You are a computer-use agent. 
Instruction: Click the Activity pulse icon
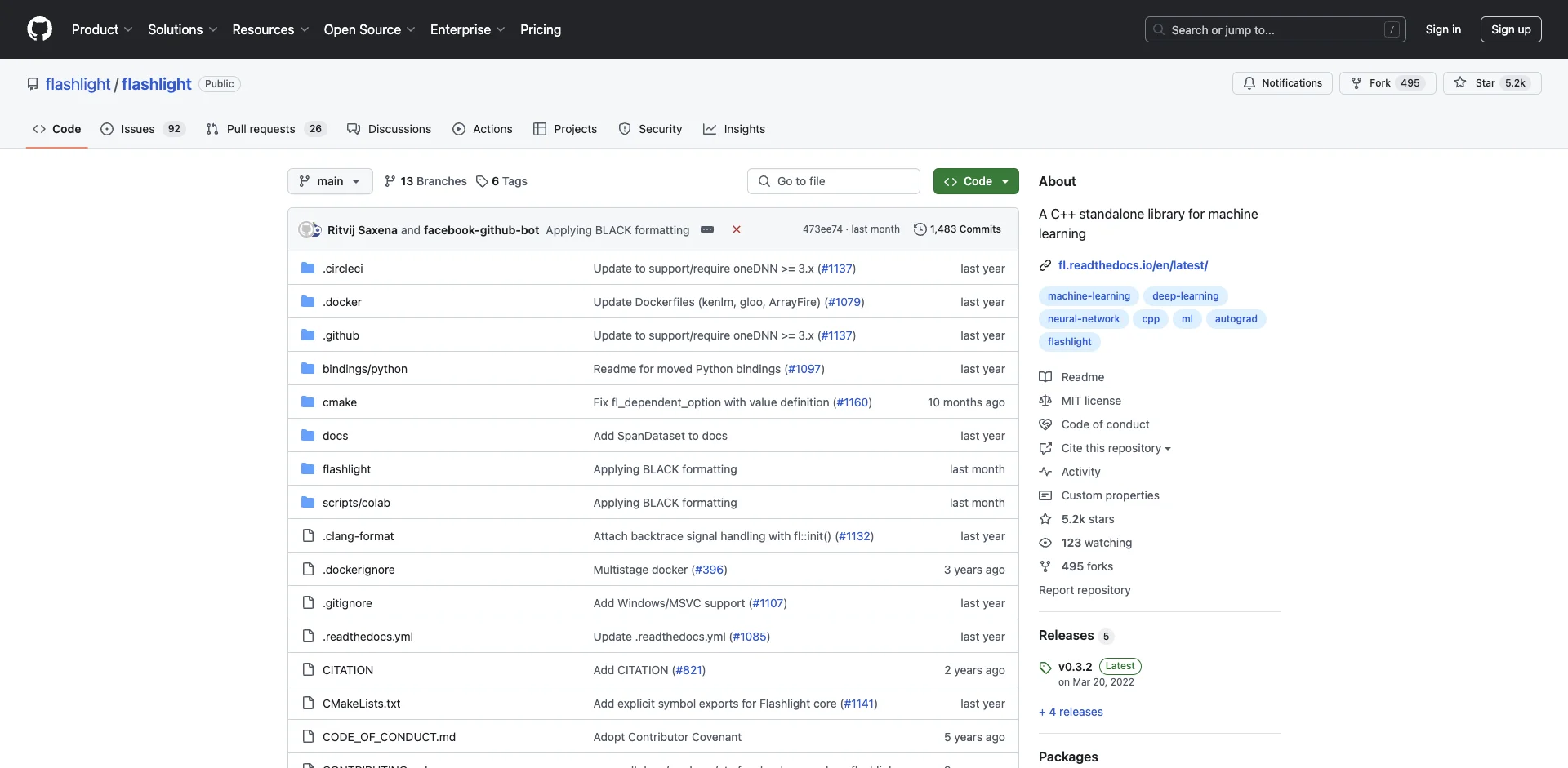[1045, 472]
